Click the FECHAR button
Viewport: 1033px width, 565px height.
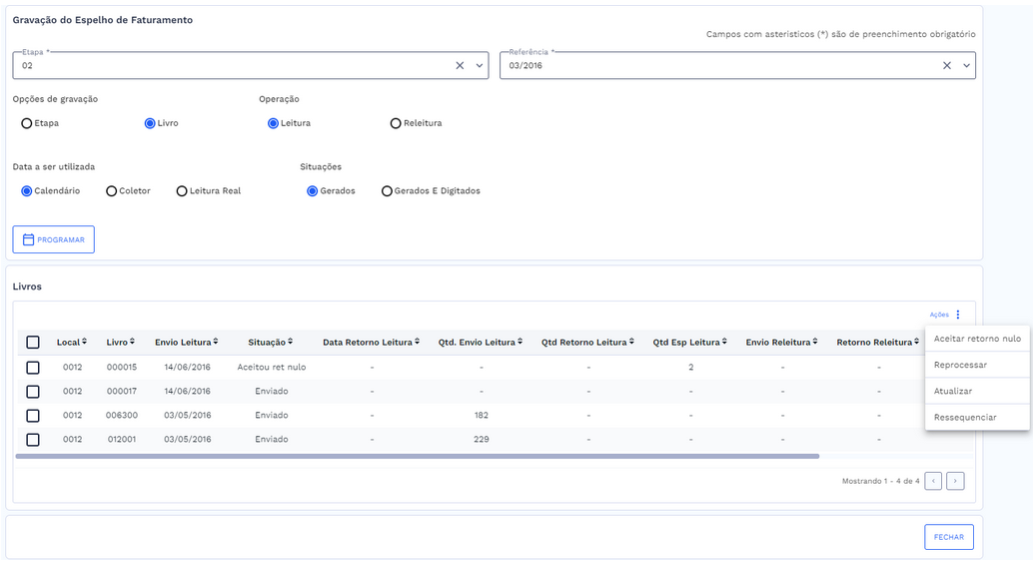point(948,537)
